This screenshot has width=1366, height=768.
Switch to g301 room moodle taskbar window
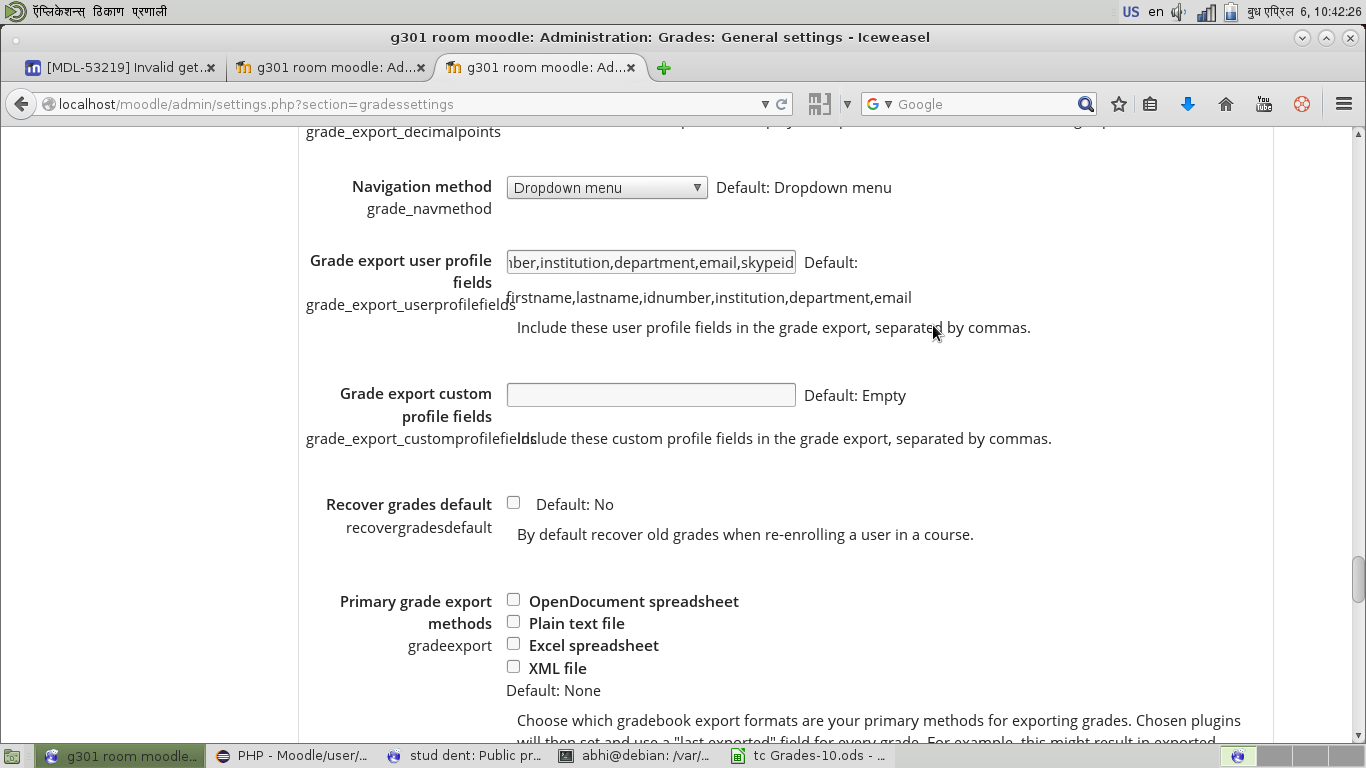(x=121, y=756)
